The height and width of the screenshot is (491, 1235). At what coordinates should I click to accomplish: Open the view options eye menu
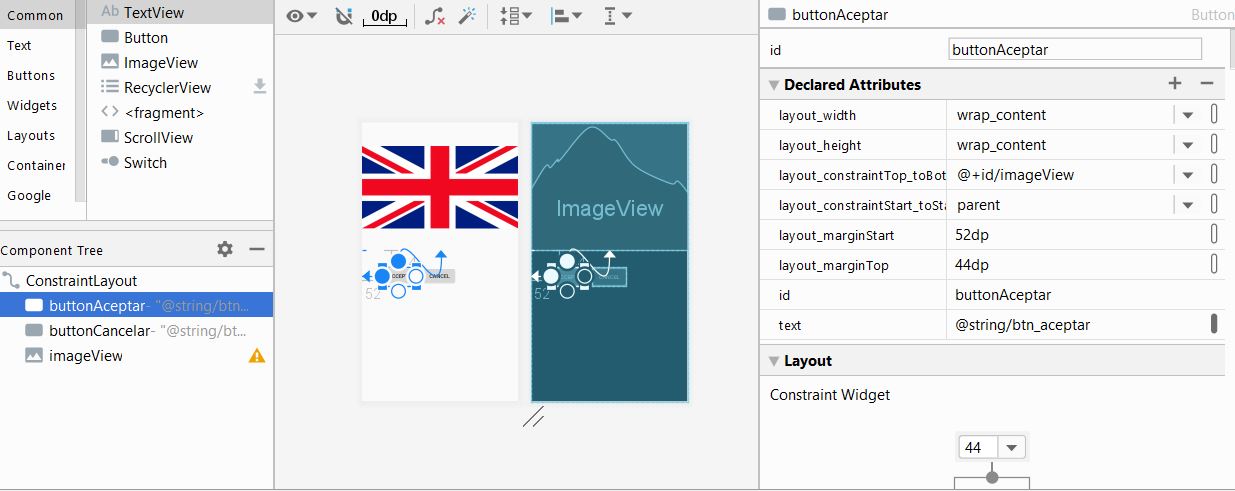tap(301, 16)
